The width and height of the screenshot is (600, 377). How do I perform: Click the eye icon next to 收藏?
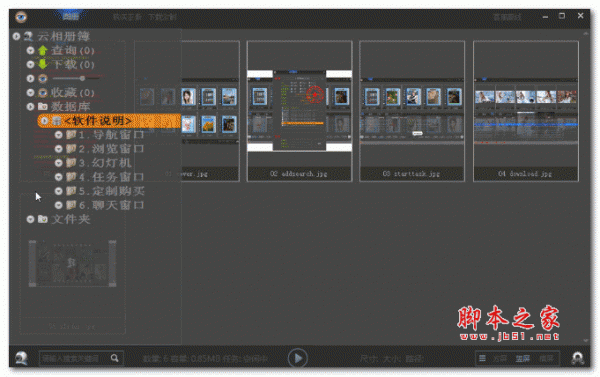tap(42, 93)
